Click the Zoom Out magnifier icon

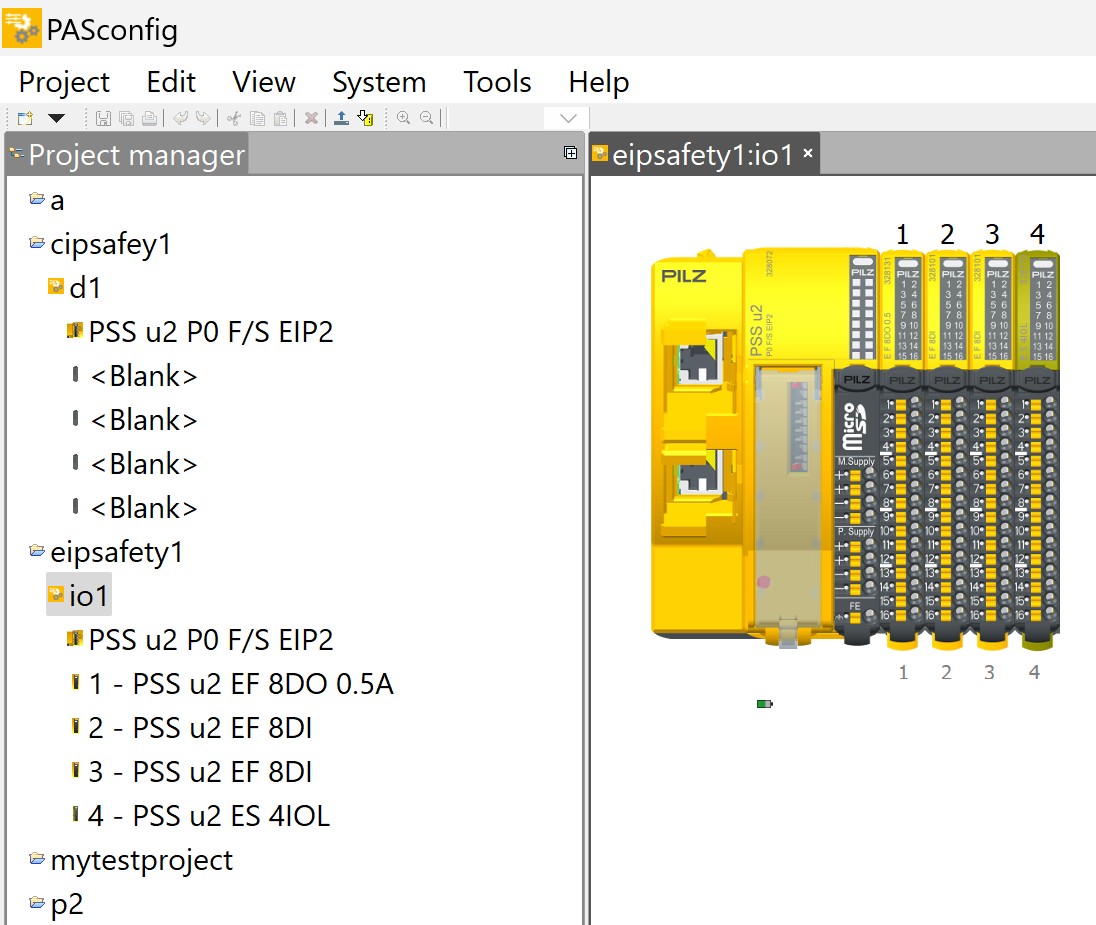(x=426, y=118)
